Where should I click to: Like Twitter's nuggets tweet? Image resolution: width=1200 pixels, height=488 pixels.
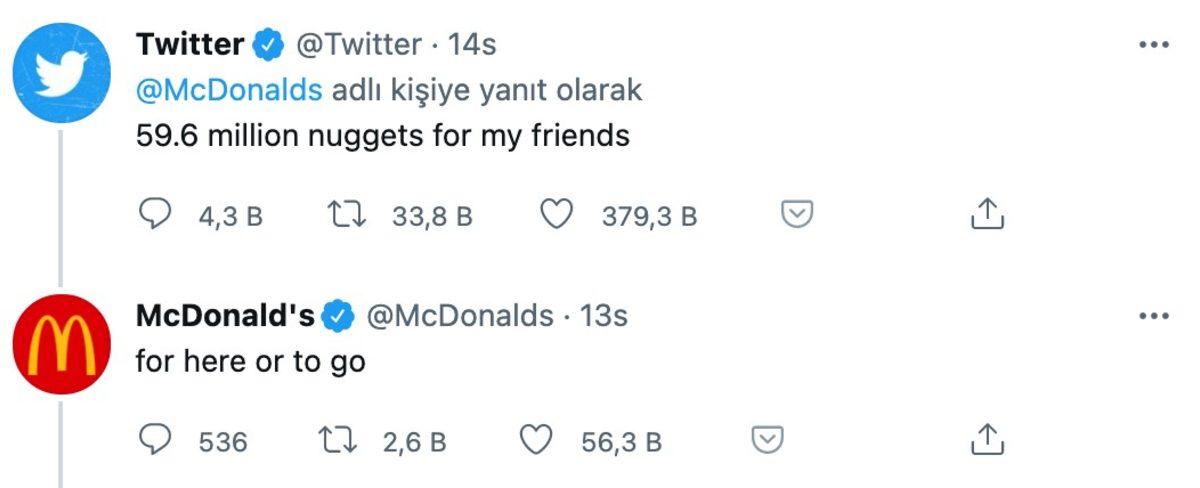(556, 215)
